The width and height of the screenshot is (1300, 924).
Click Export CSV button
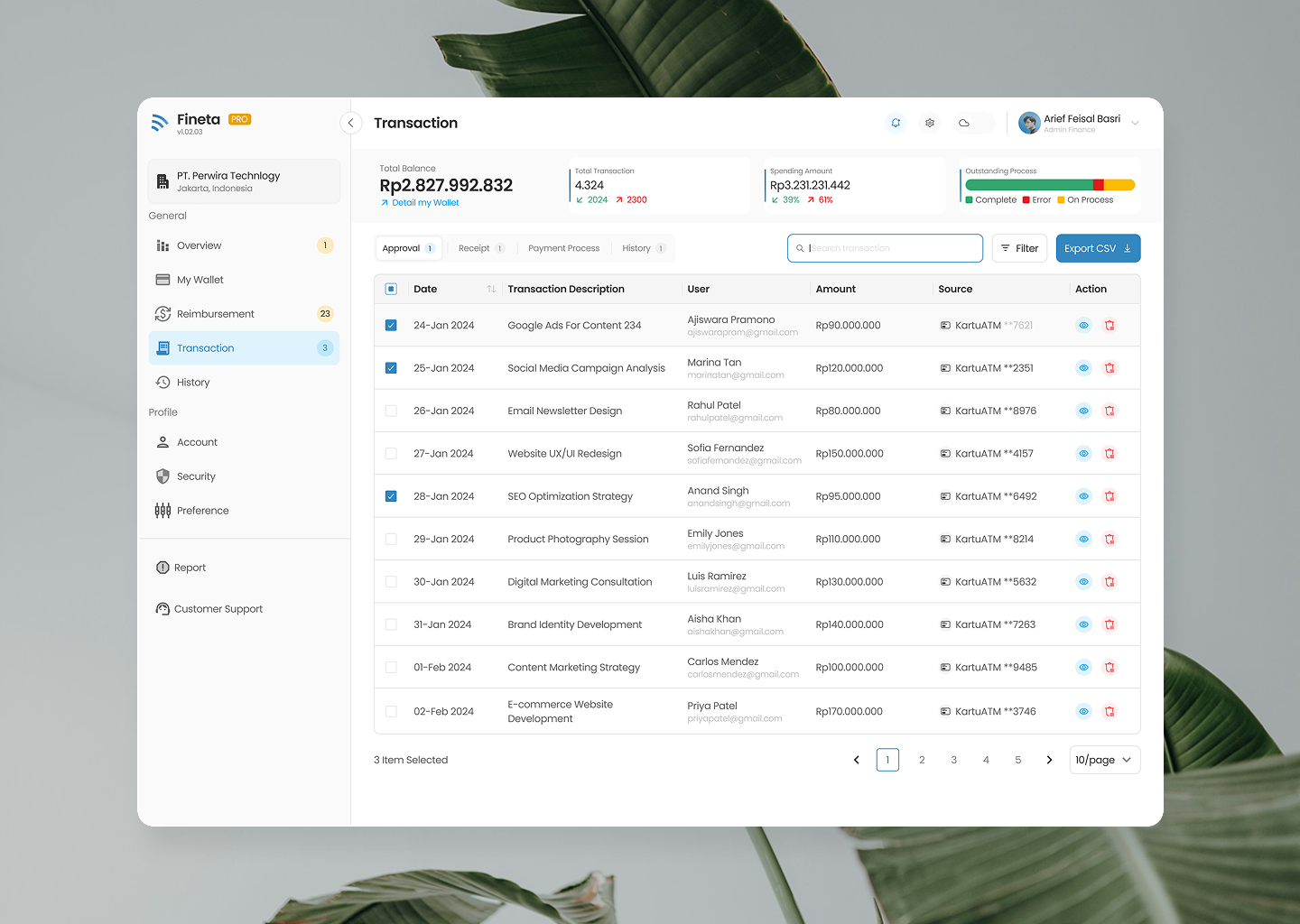coord(1098,248)
